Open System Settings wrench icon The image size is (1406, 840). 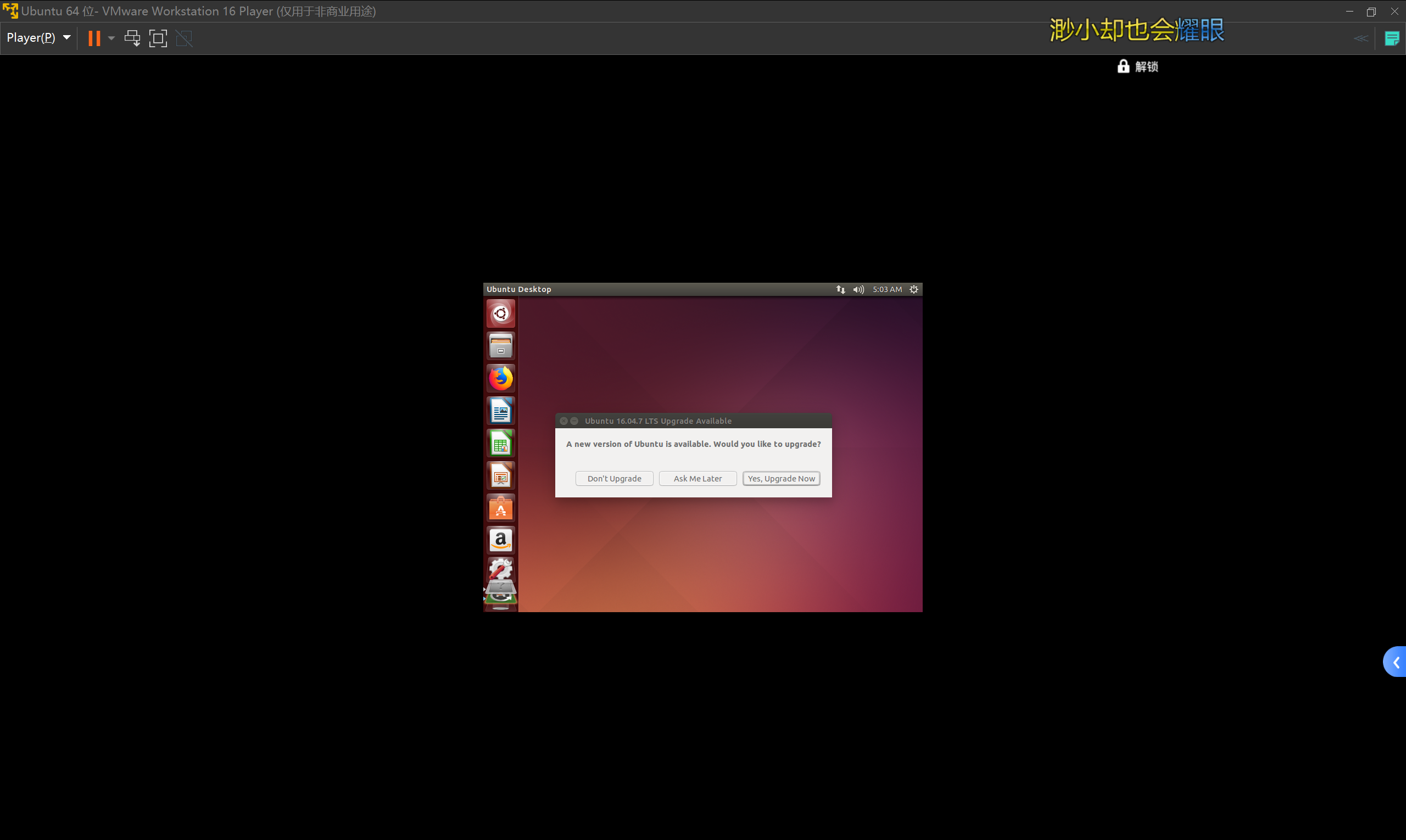(500, 569)
